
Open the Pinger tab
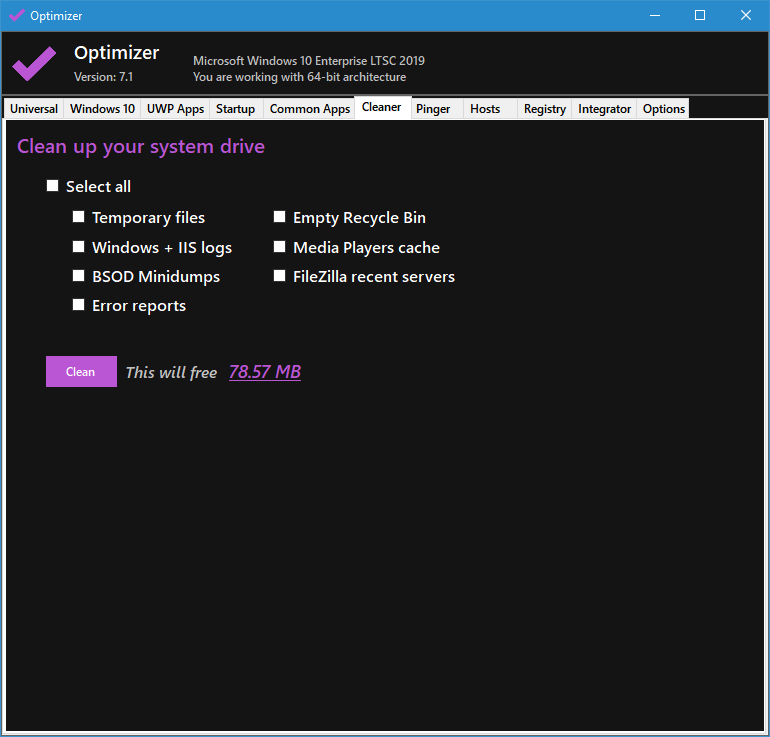[x=433, y=109]
